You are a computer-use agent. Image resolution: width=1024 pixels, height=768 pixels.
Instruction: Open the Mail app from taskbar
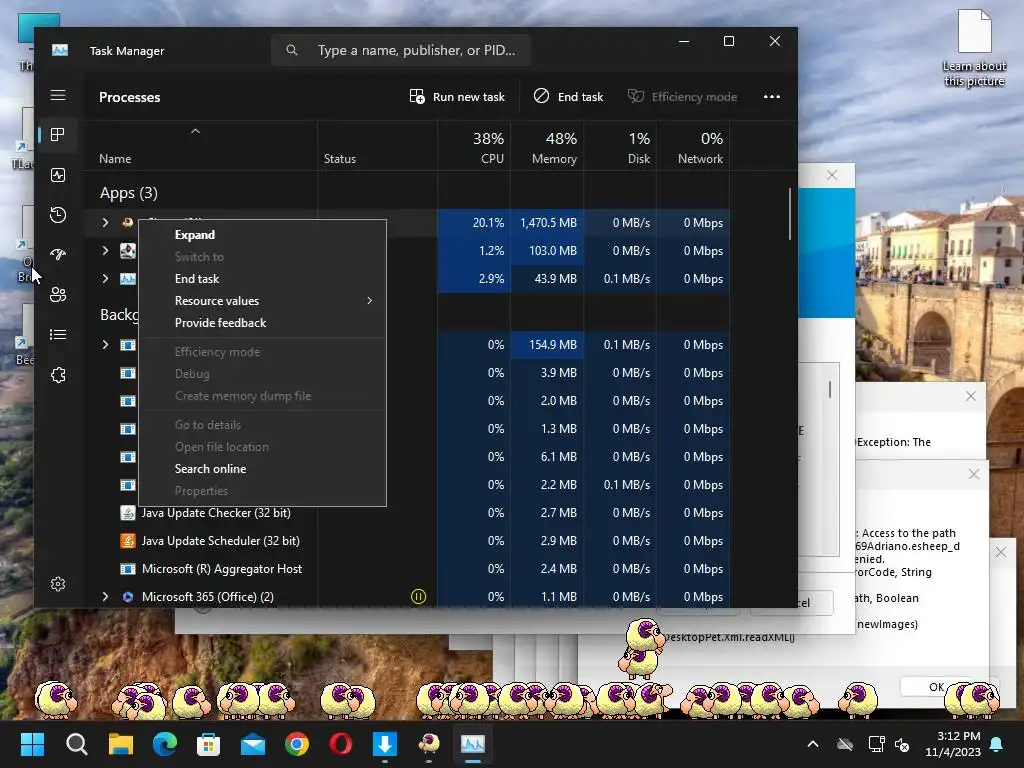click(x=253, y=744)
